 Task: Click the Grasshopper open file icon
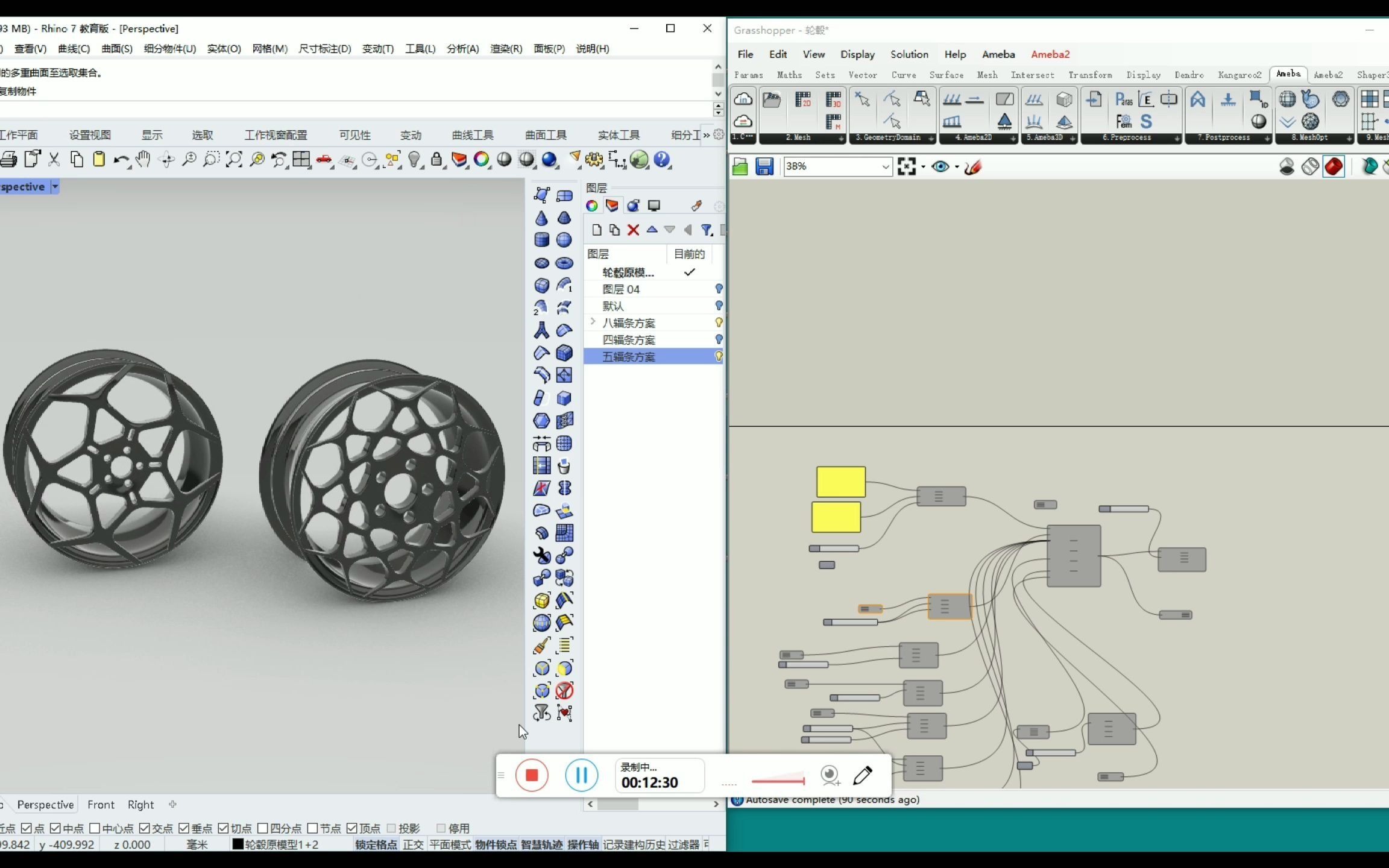(x=740, y=166)
